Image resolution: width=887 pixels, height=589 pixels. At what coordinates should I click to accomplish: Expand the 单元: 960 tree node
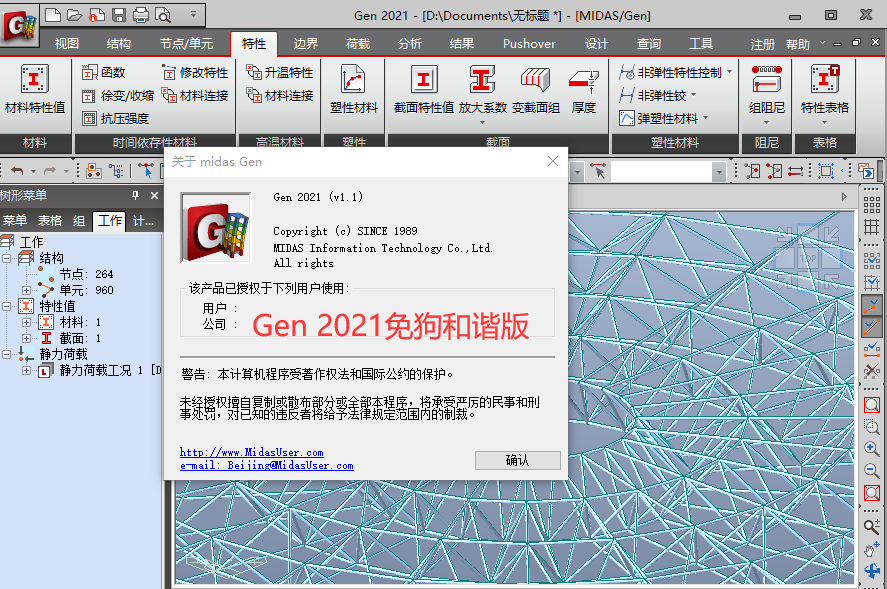point(27,290)
